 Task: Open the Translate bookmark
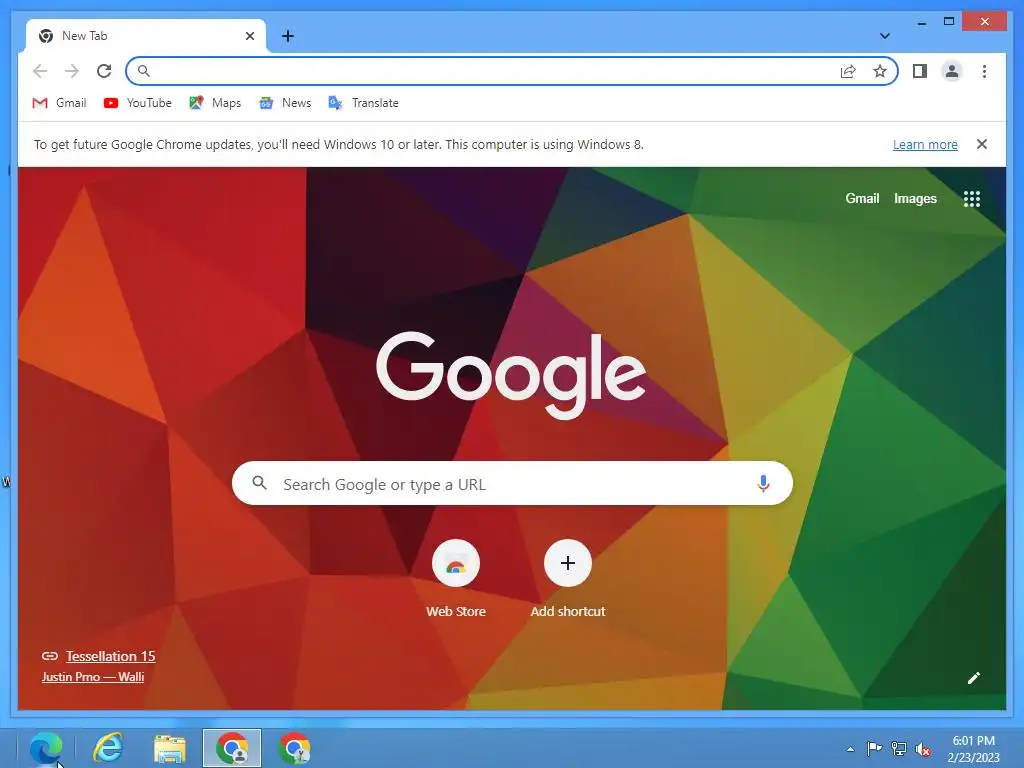point(364,103)
